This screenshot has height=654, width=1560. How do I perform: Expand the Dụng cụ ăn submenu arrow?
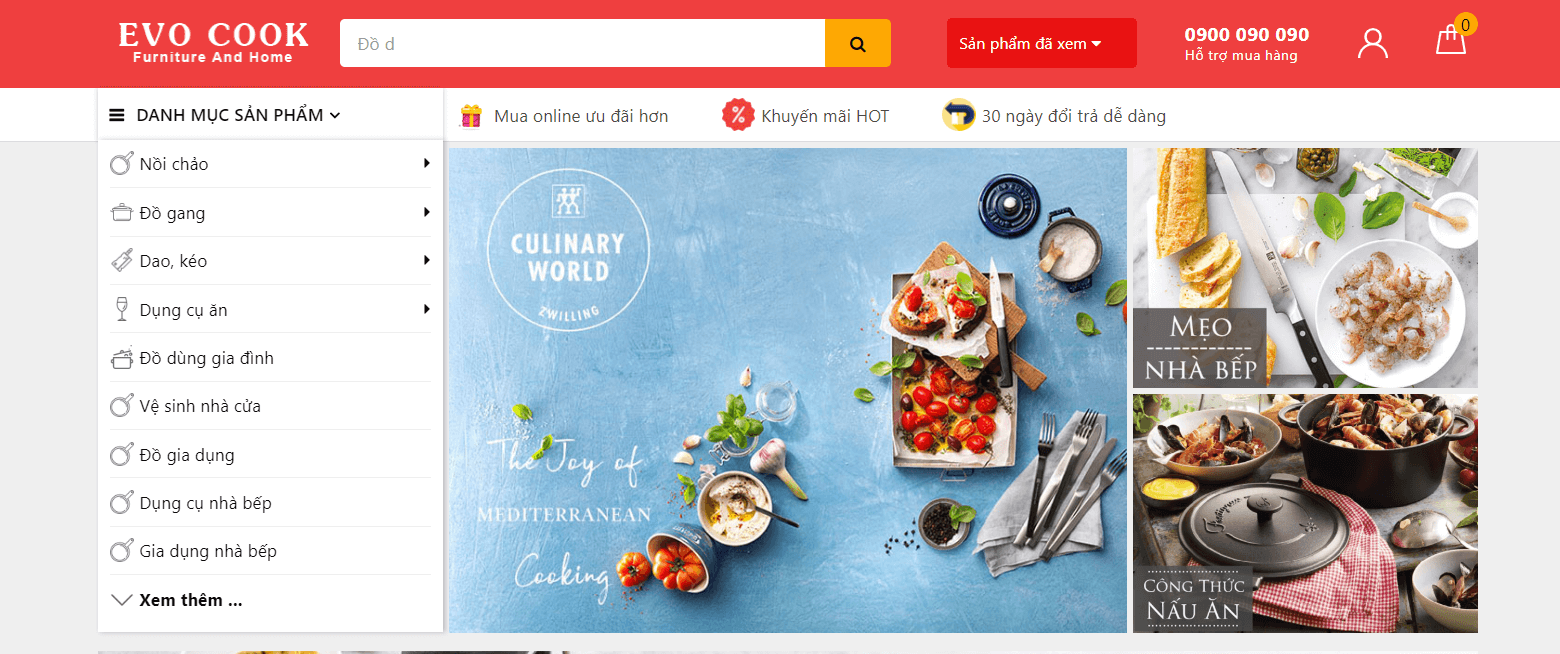427,309
